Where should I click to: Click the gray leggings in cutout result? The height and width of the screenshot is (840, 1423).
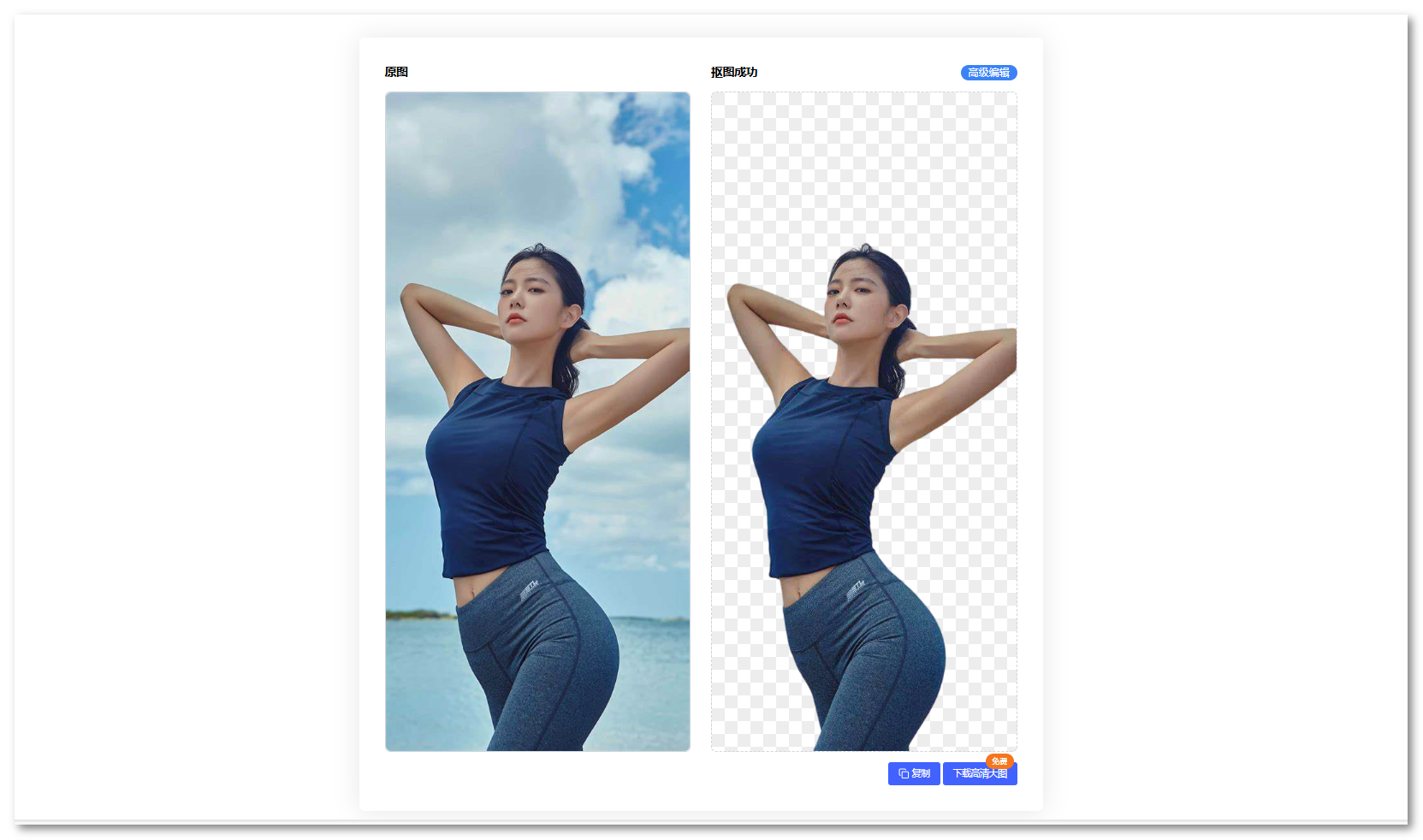[864, 667]
